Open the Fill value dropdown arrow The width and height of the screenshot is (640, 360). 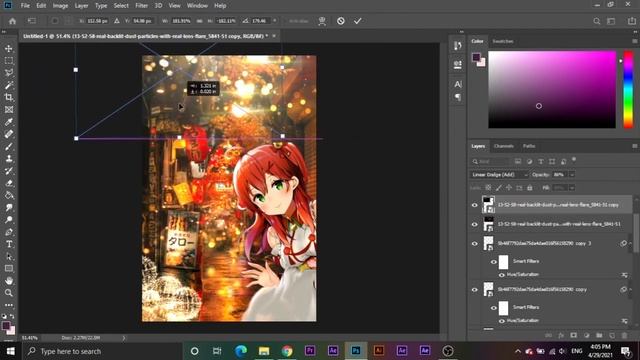[x=572, y=188]
